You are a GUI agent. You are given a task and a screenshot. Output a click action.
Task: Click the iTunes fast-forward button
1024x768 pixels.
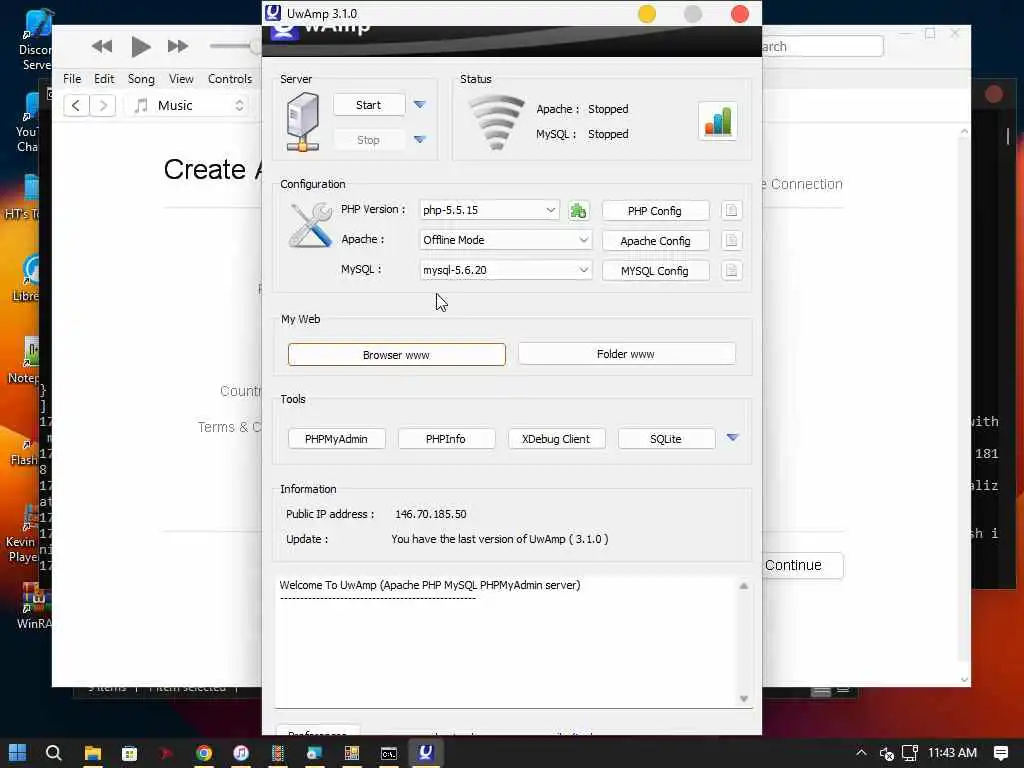point(178,46)
